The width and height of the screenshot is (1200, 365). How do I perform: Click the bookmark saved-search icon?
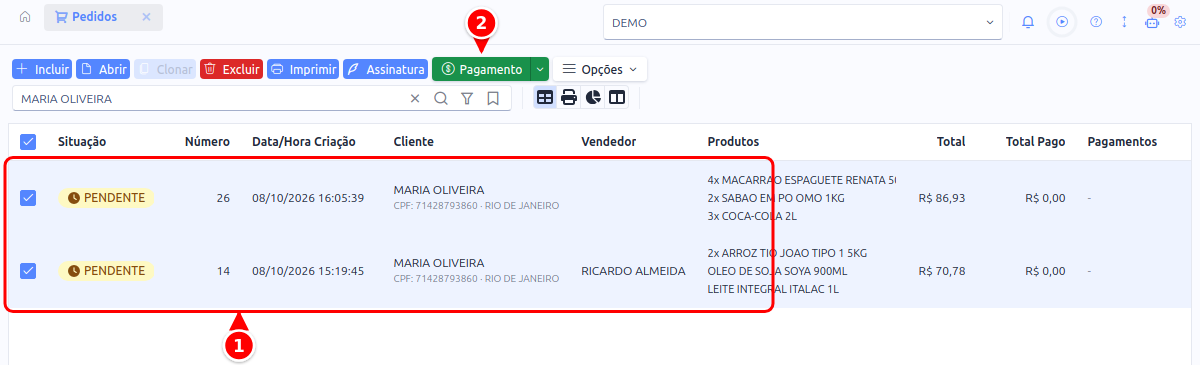[493, 99]
